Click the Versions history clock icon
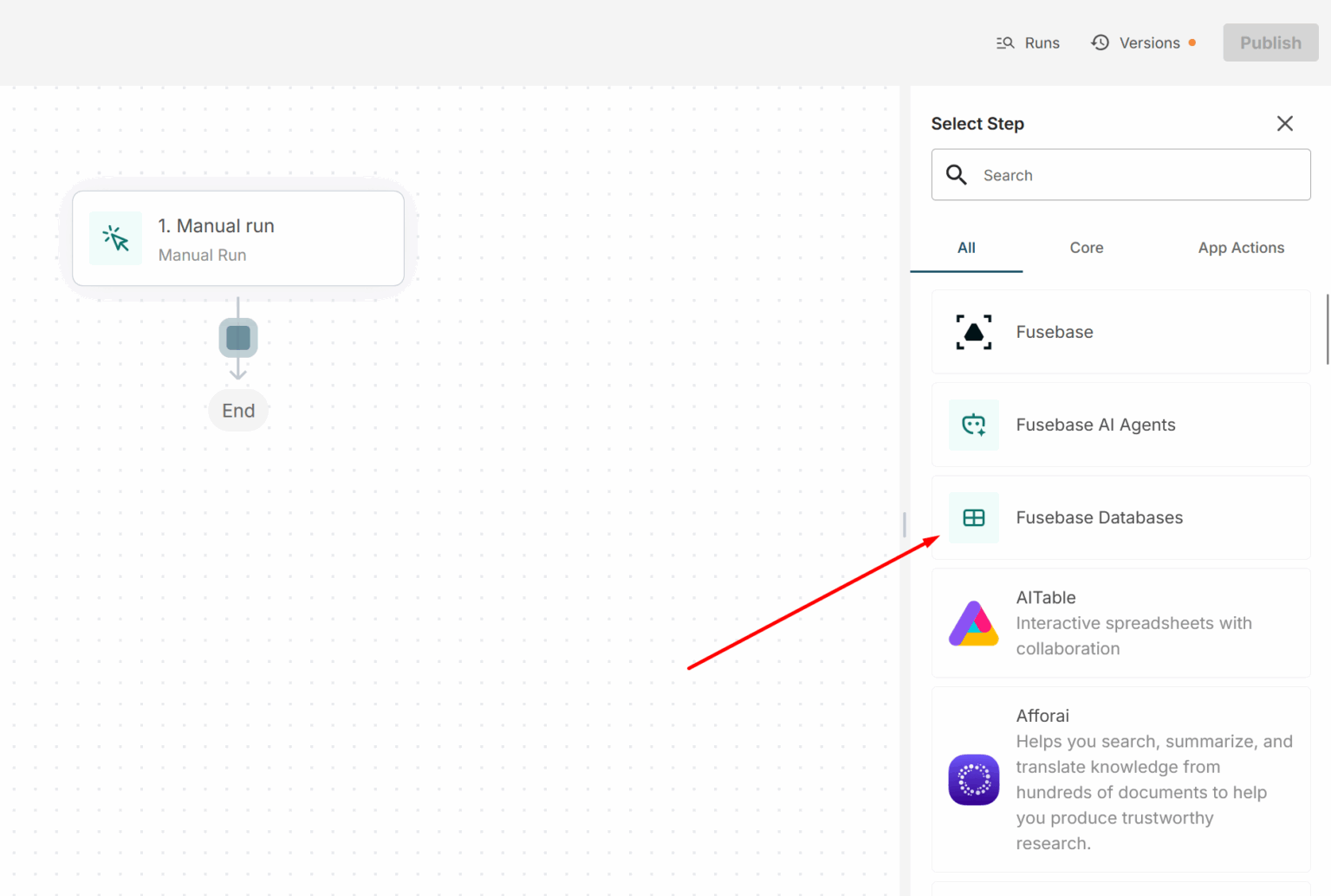 point(1100,42)
